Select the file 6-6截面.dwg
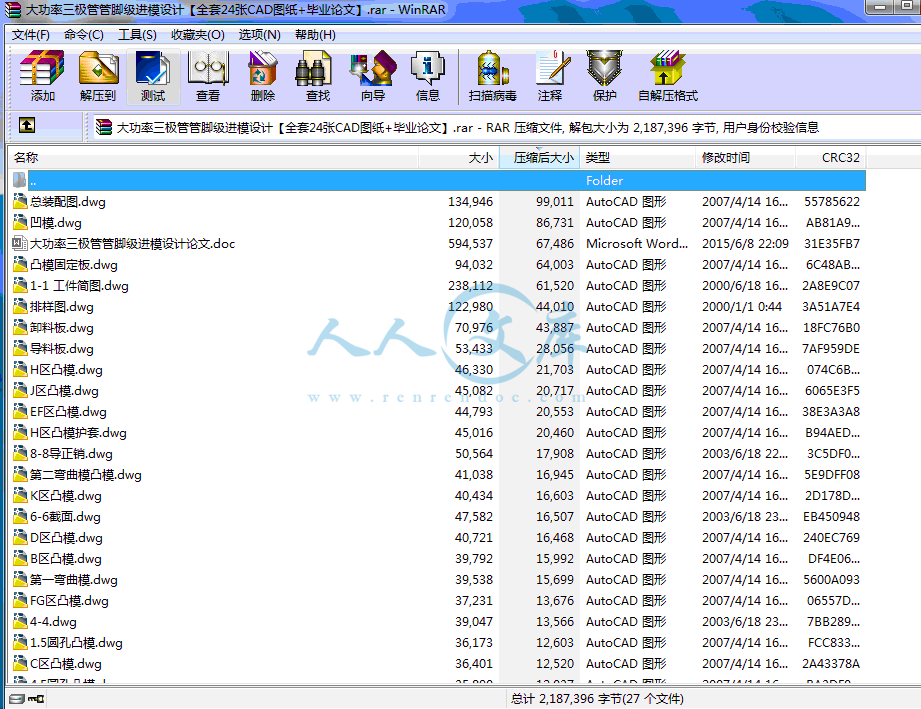 [66, 517]
